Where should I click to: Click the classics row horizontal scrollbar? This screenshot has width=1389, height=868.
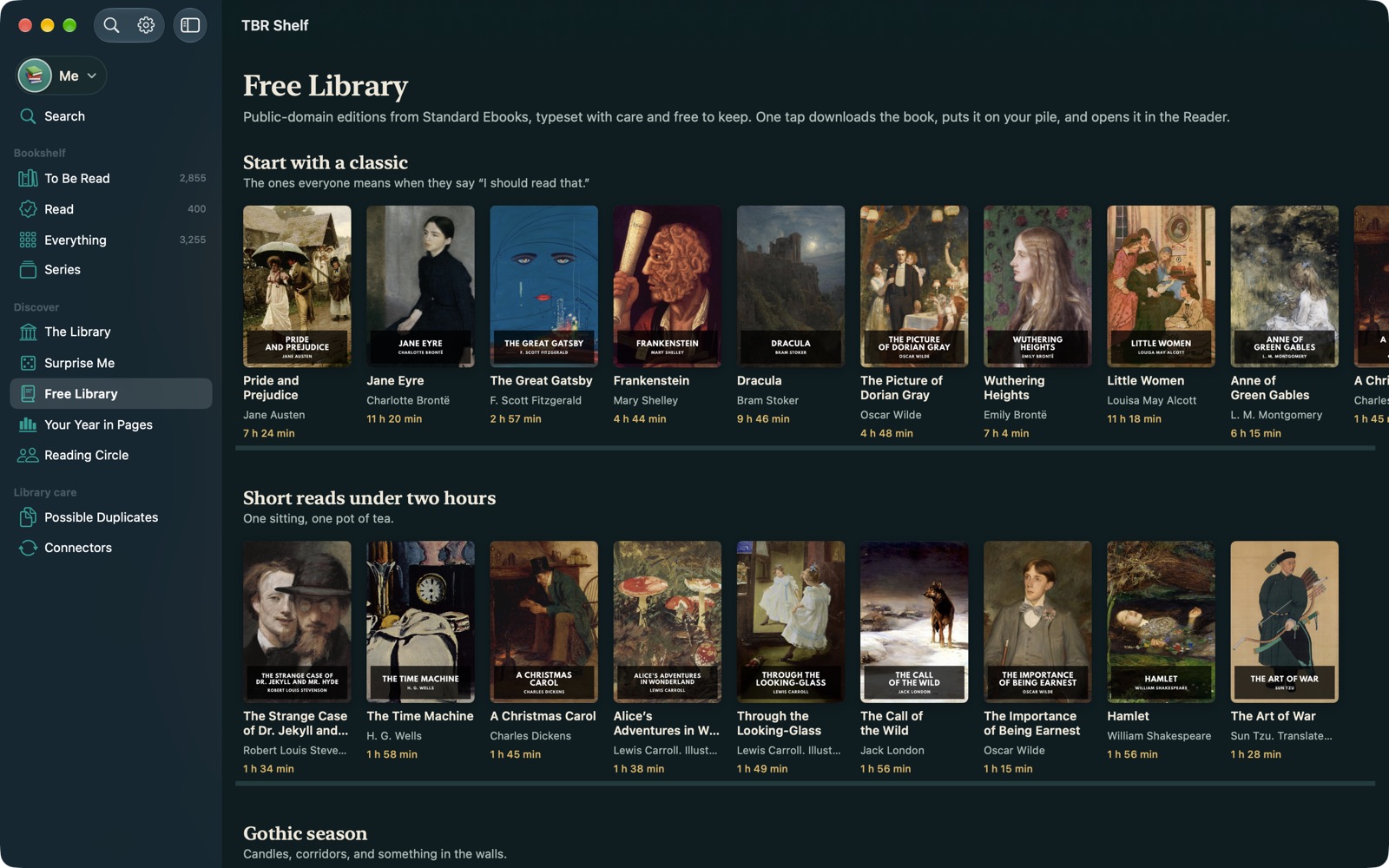805,448
